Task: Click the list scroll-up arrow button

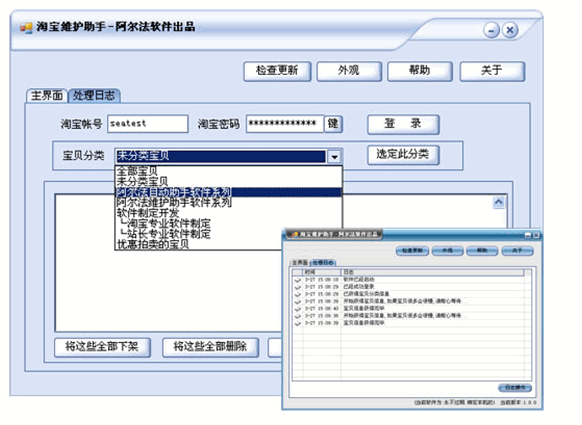Action: [498, 202]
